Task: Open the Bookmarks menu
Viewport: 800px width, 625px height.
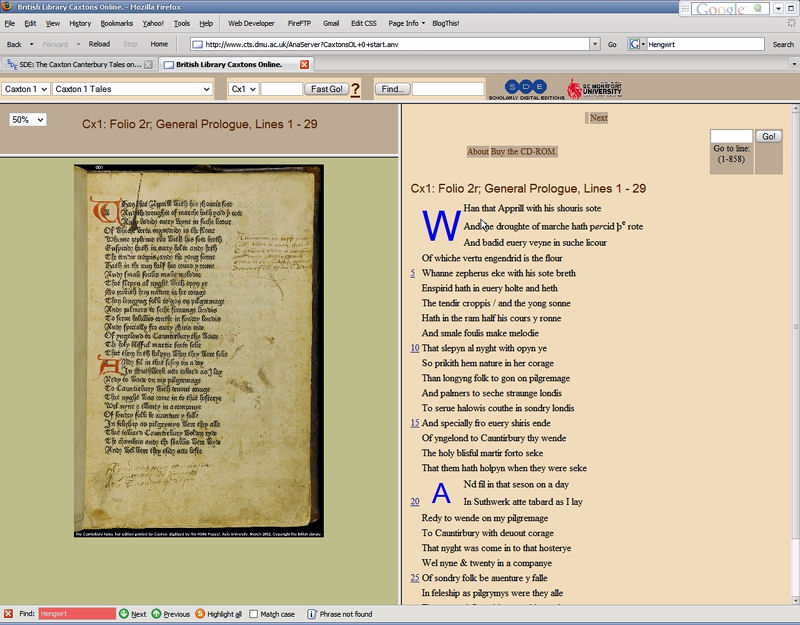Action: [116, 23]
